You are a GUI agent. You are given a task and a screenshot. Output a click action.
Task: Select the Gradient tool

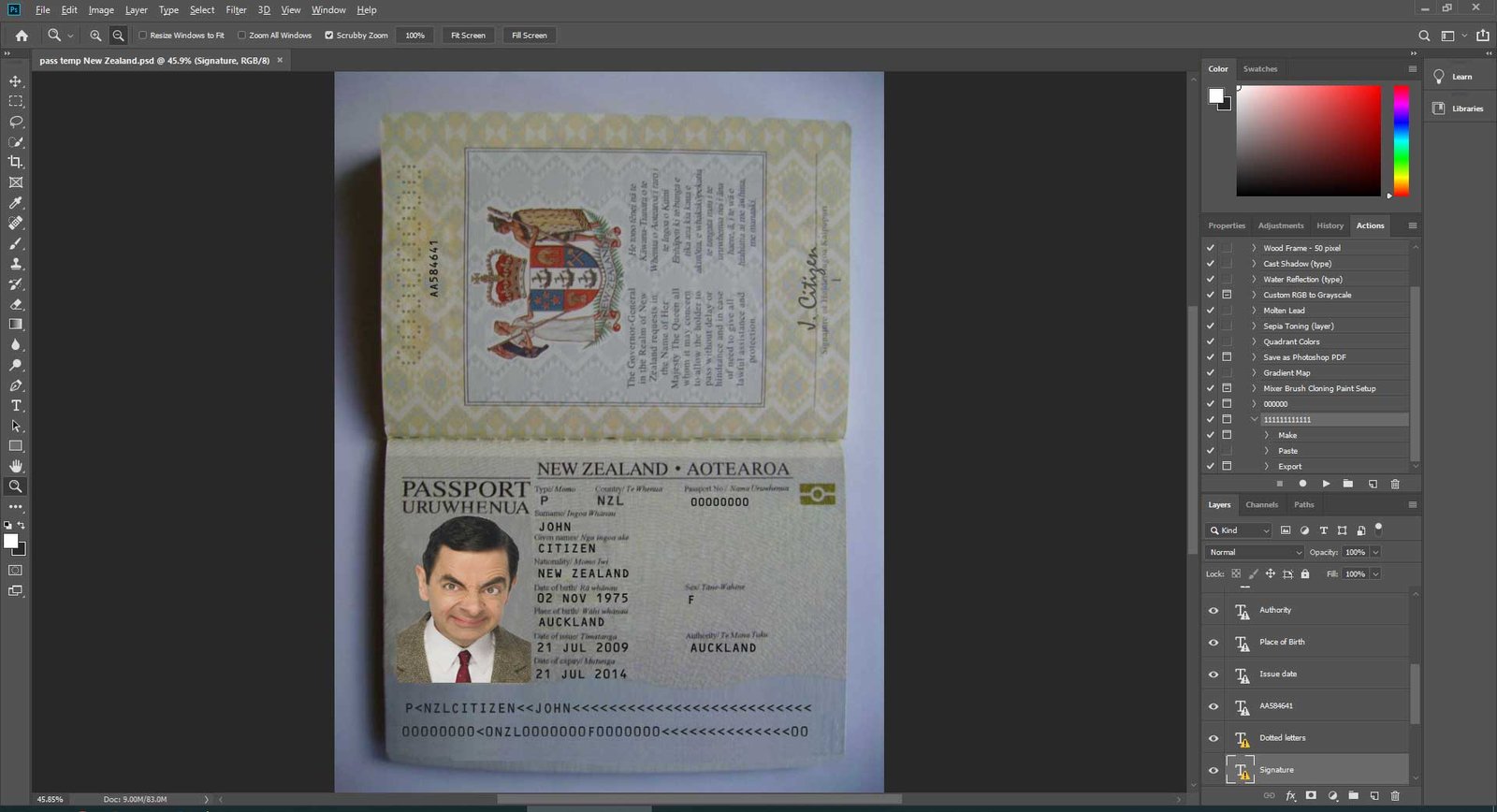(x=16, y=325)
